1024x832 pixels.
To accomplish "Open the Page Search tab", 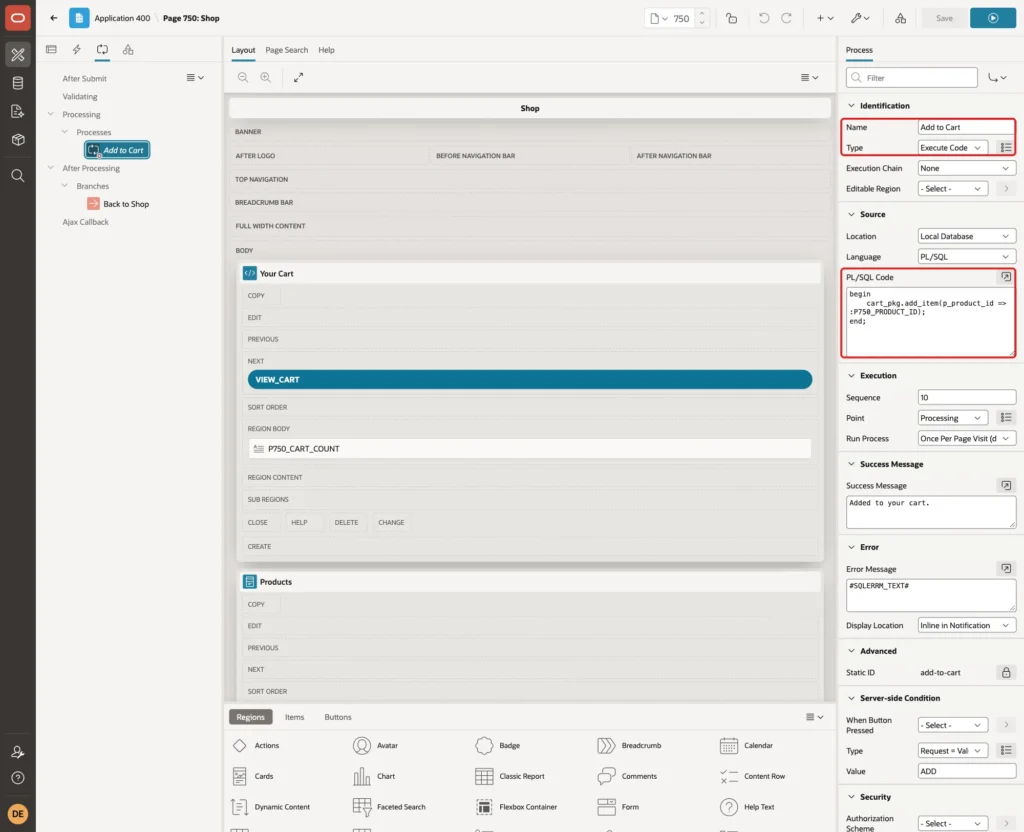I will tap(286, 50).
